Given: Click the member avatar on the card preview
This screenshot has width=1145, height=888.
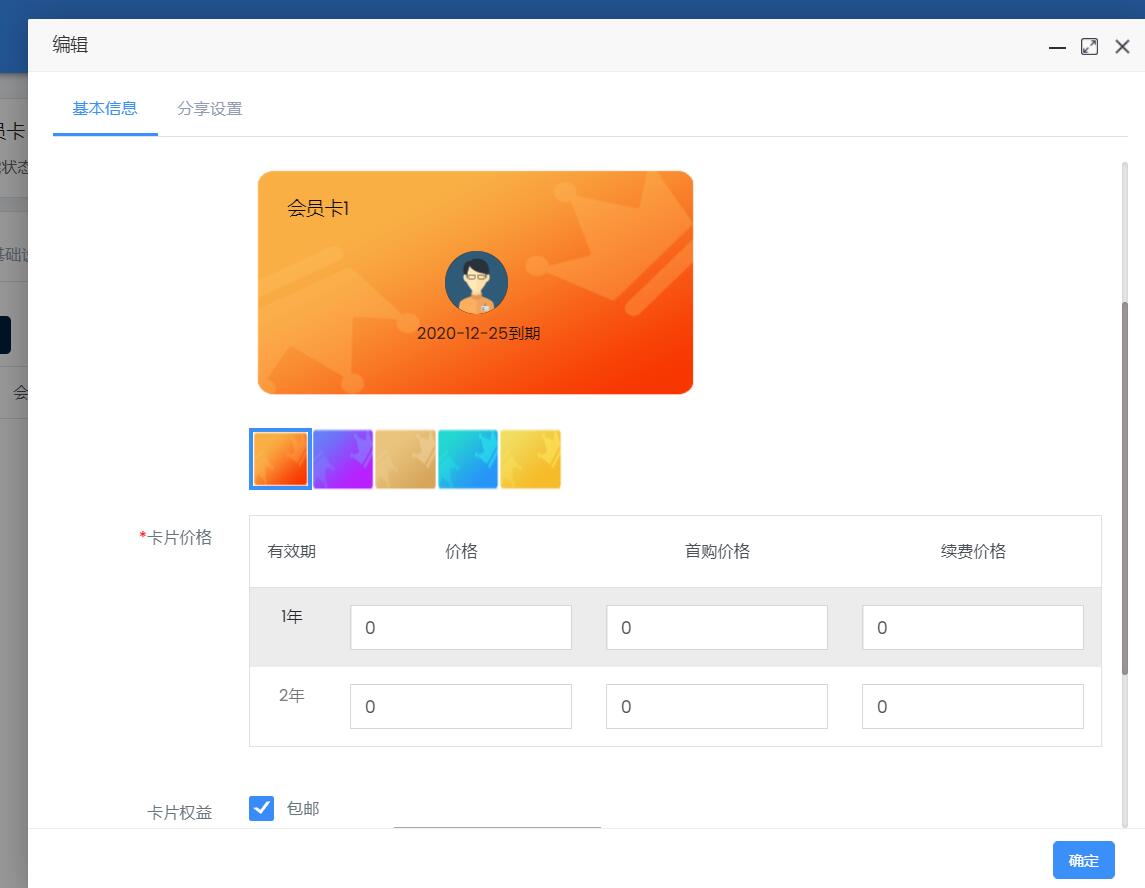Looking at the screenshot, I should 476,283.
